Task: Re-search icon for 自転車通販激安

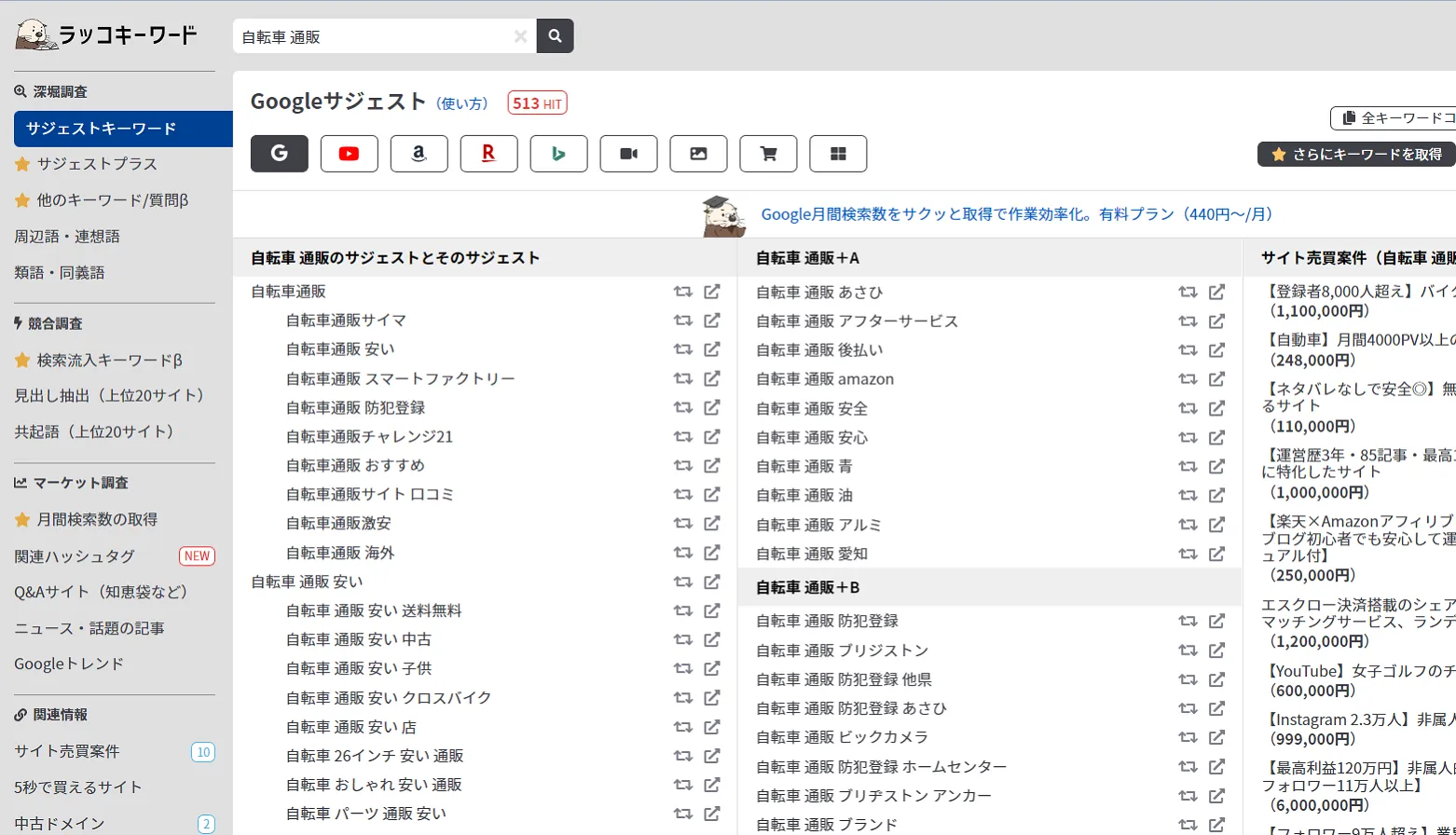Action: click(x=683, y=524)
